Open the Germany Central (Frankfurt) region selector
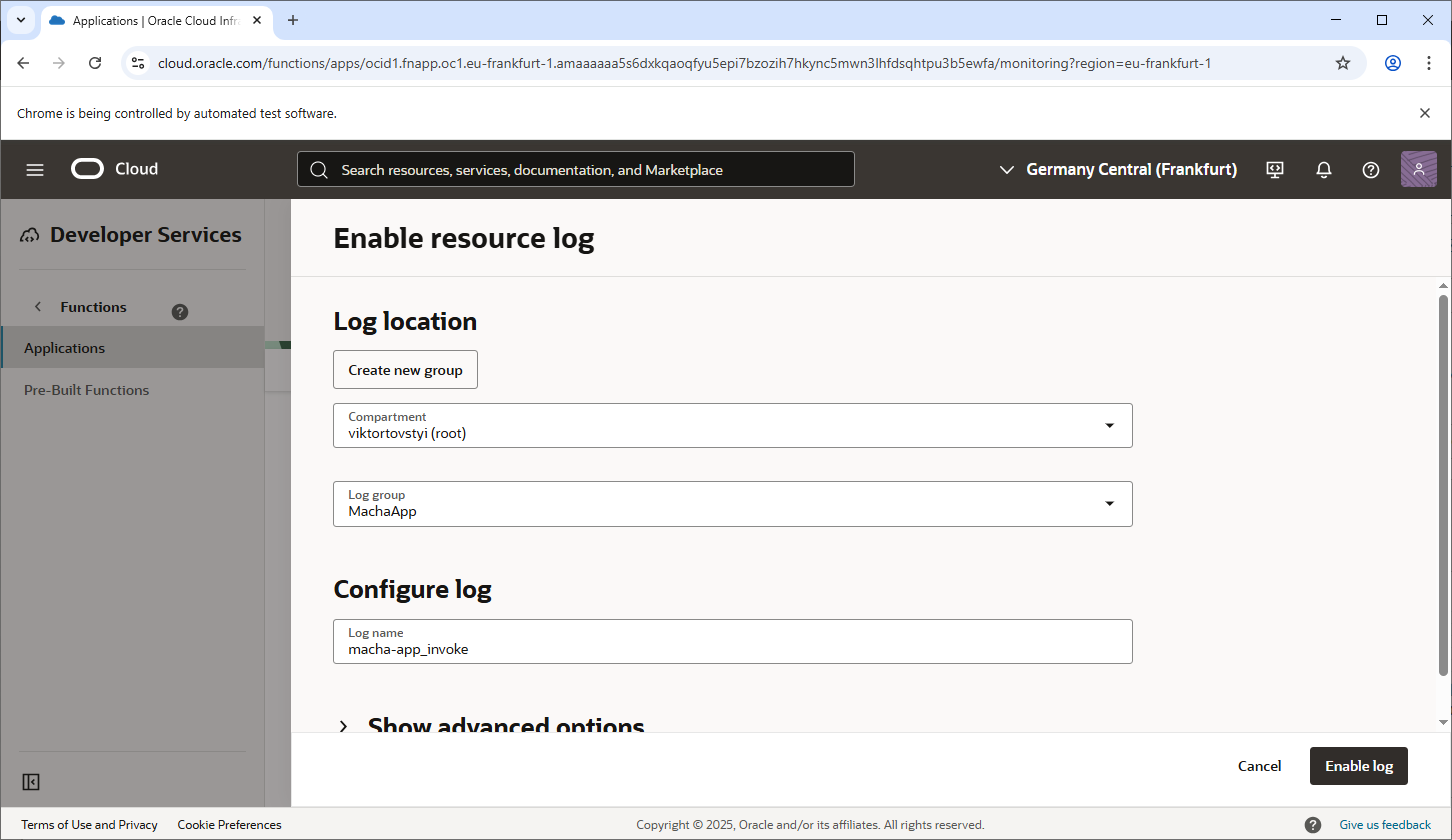This screenshot has width=1452, height=840. coord(1118,170)
